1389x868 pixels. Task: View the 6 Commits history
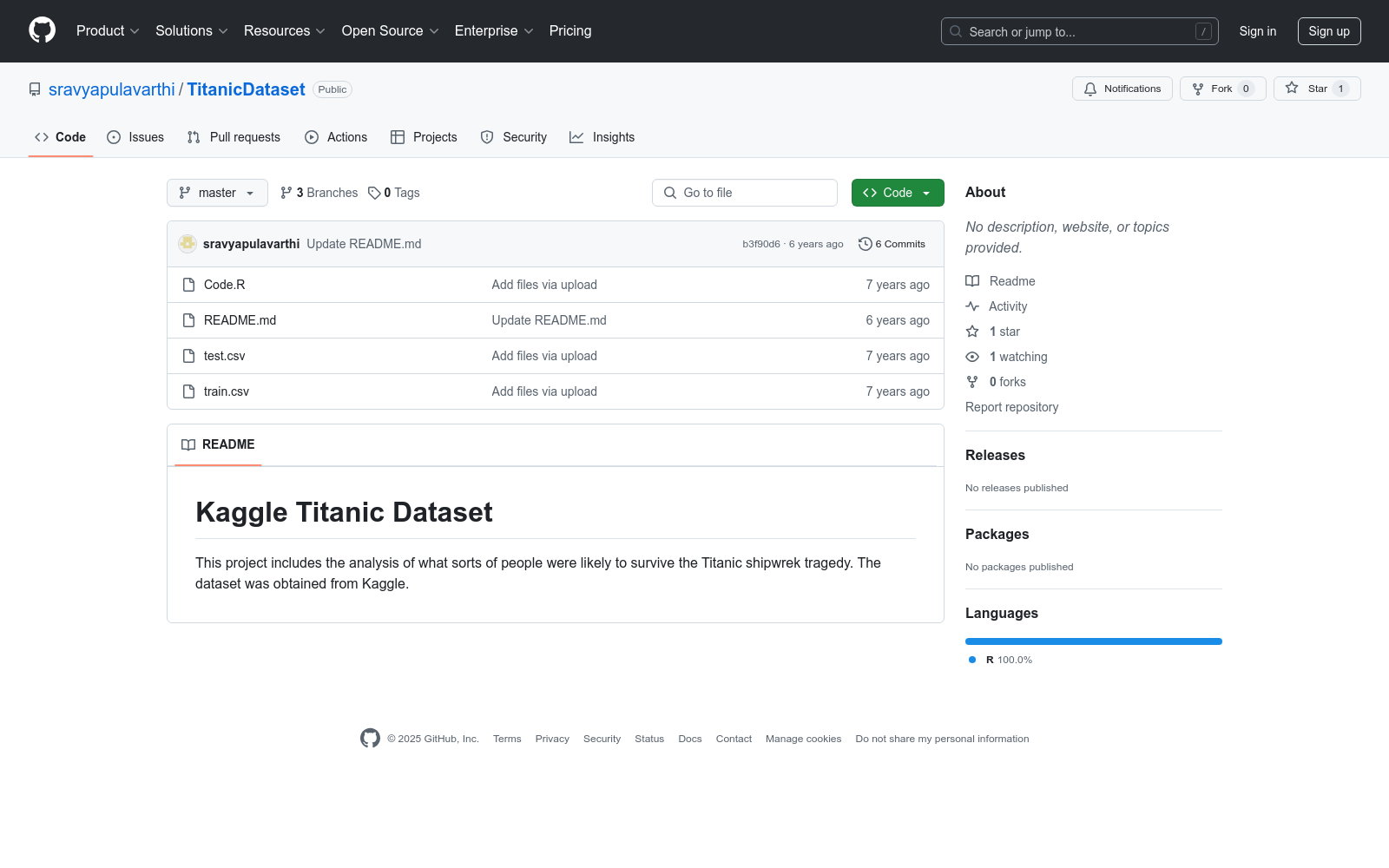pos(892,244)
